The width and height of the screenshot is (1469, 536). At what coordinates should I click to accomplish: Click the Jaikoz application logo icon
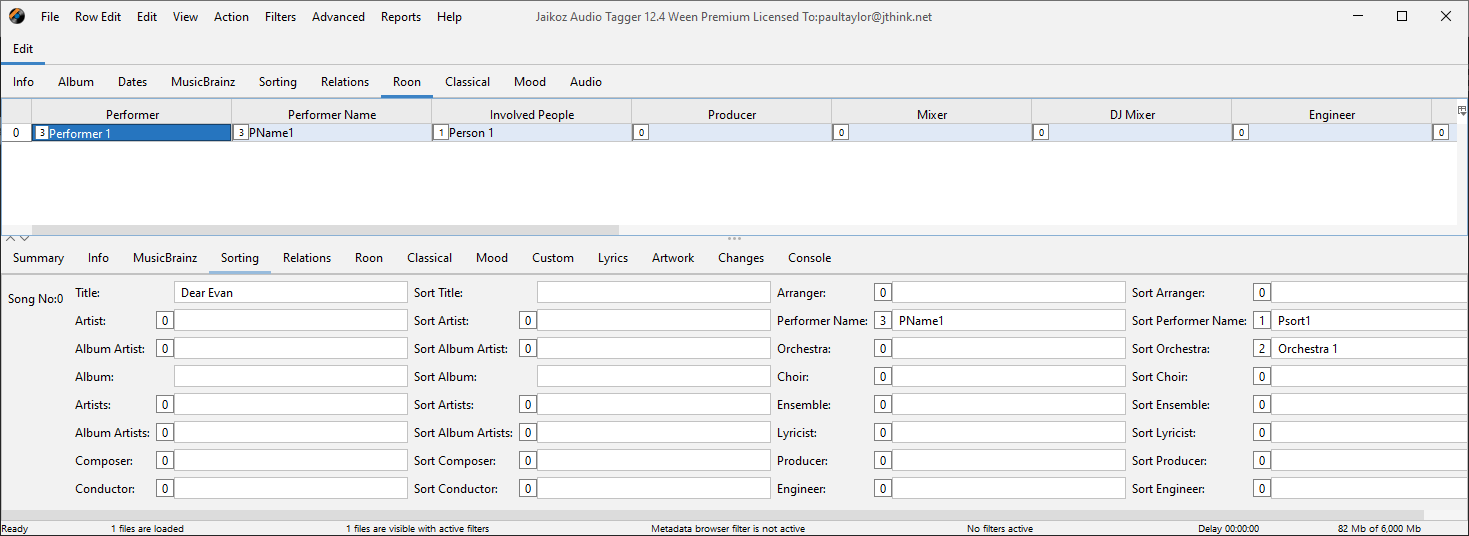click(16, 16)
